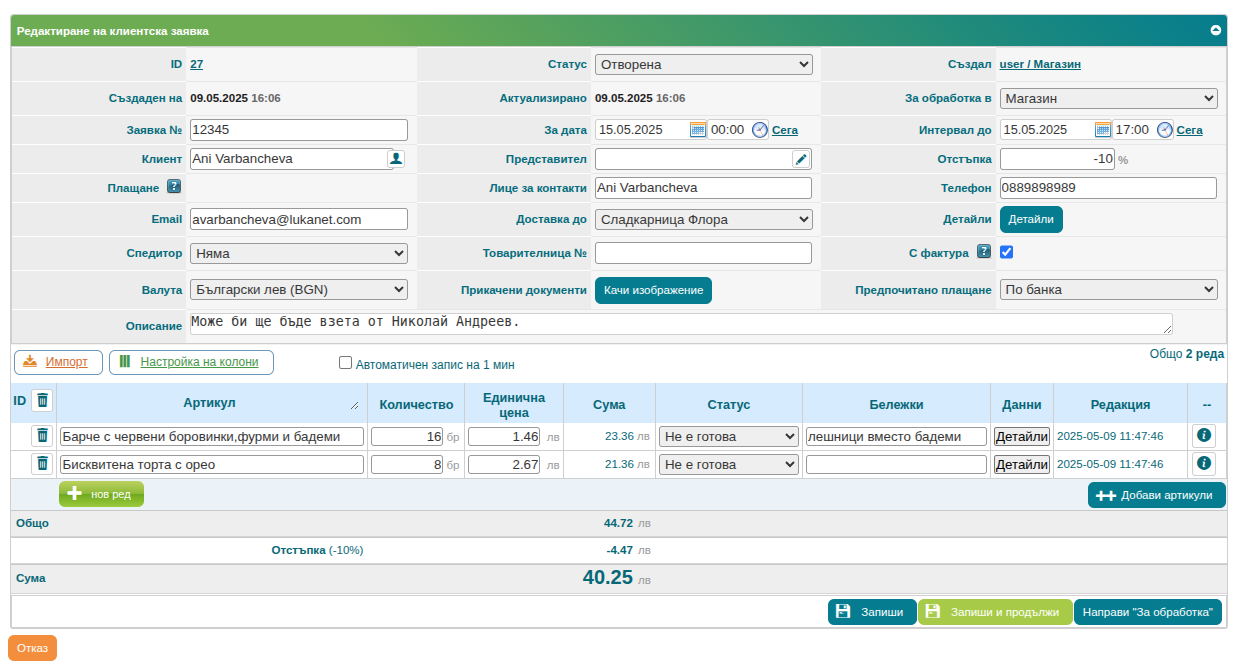Open ID link 27
The image size is (1240, 668).
(x=196, y=64)
